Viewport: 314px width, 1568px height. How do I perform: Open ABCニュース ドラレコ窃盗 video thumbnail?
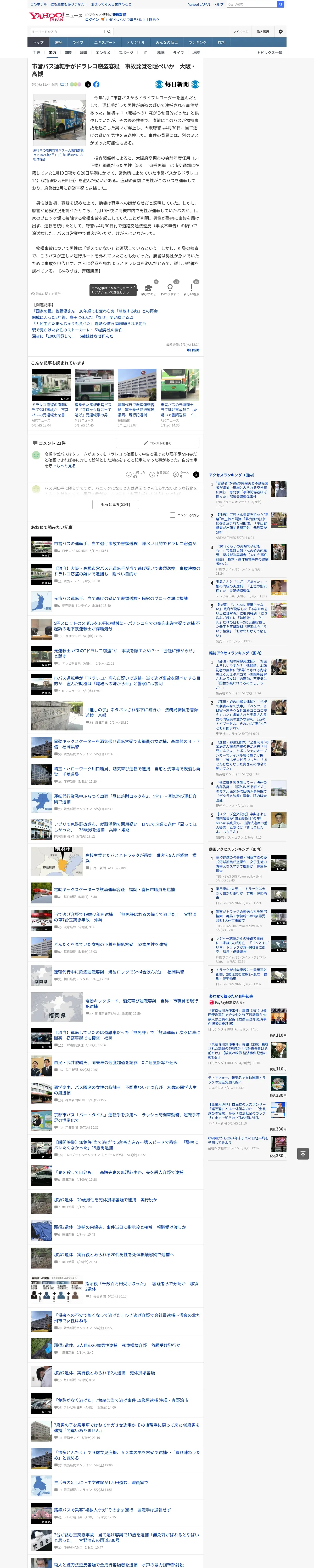[51, 385]
